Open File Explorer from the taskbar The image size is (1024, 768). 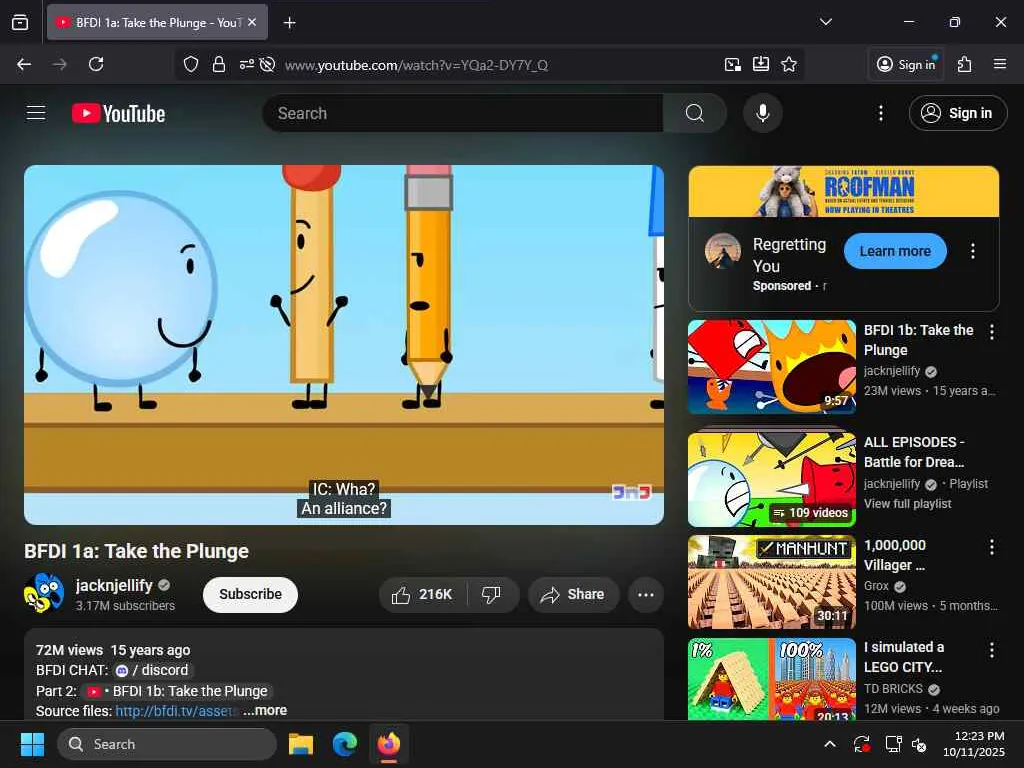click(x=301, y=744)
